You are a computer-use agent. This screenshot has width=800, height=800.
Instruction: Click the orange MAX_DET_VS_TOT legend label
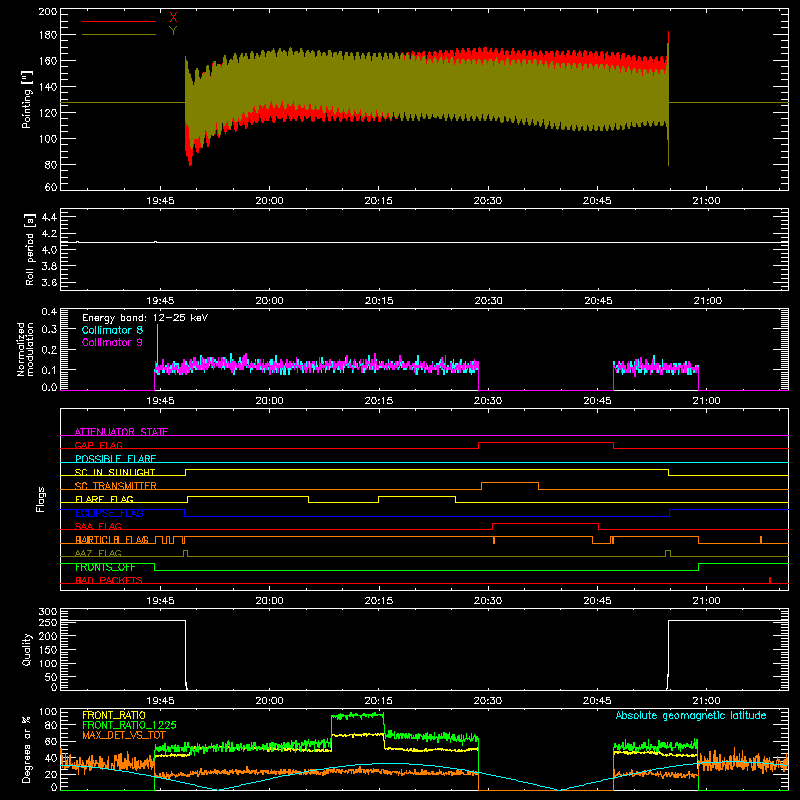tap(124, 735)
